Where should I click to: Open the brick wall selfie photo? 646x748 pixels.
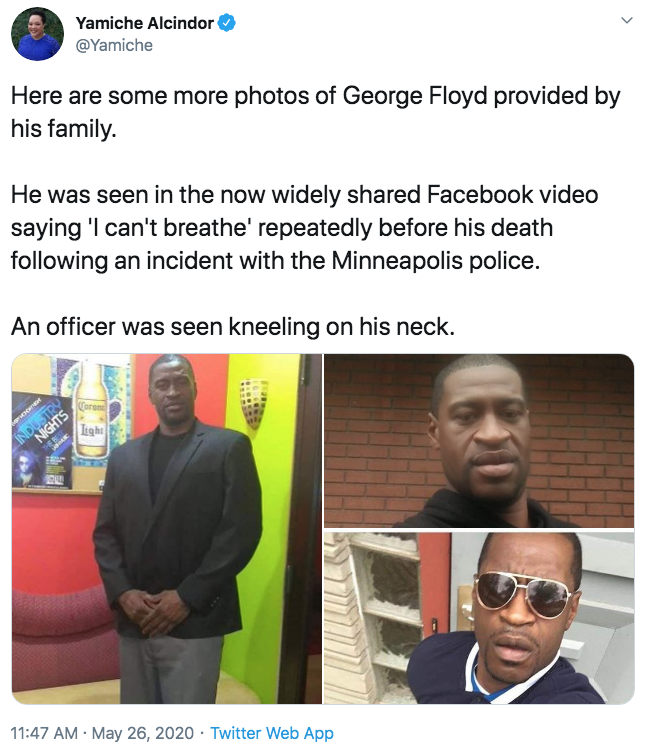(479, 440)
